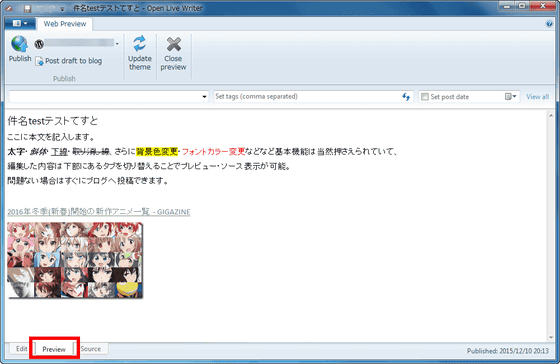560x364 pixels.
Task: Switch to the Preview tab
Action: [54, 349]
